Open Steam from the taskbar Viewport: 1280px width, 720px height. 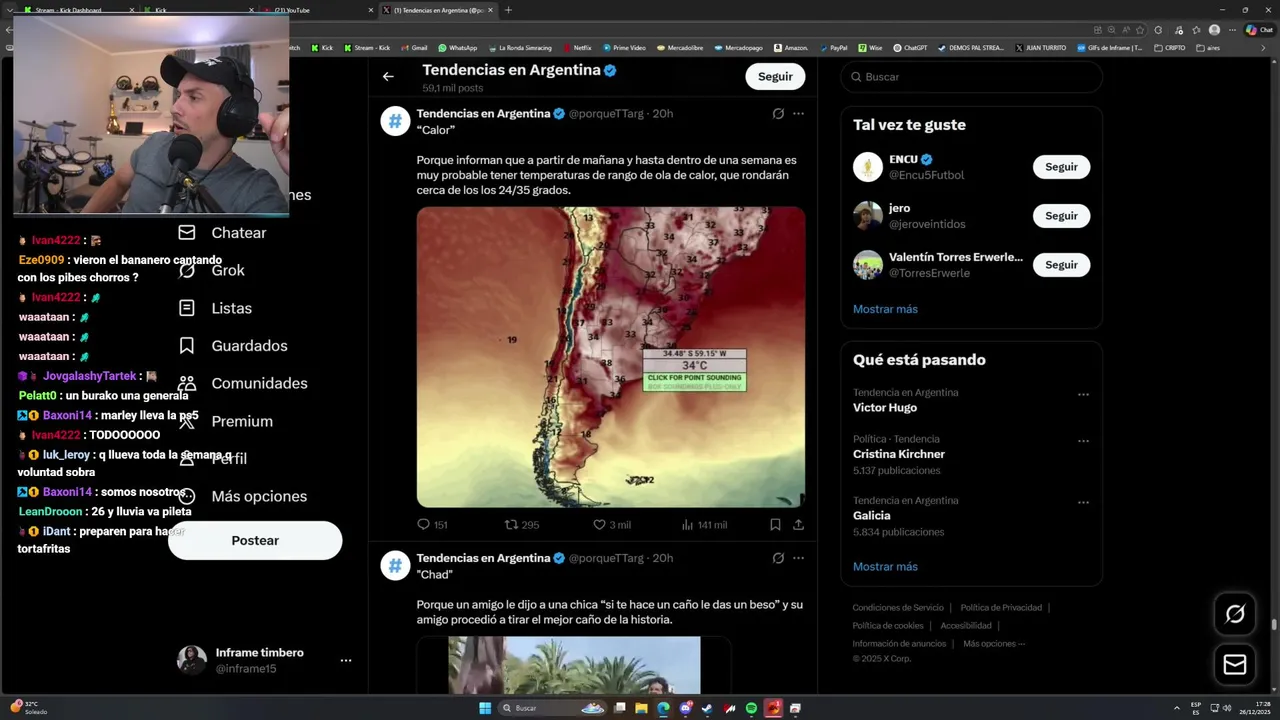[x=707, y=708]
